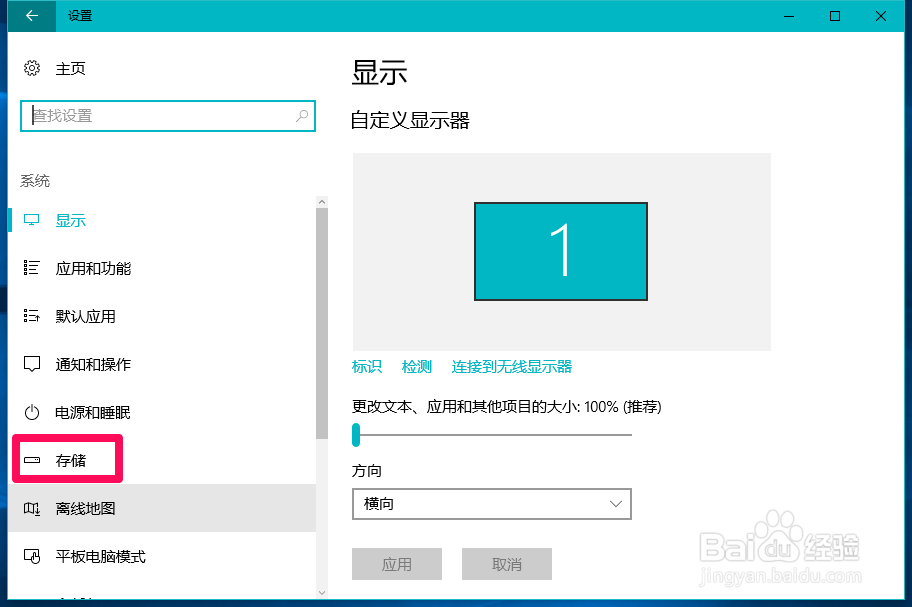Click the 平板电脑模式 tablet icon

coord(31,556)
